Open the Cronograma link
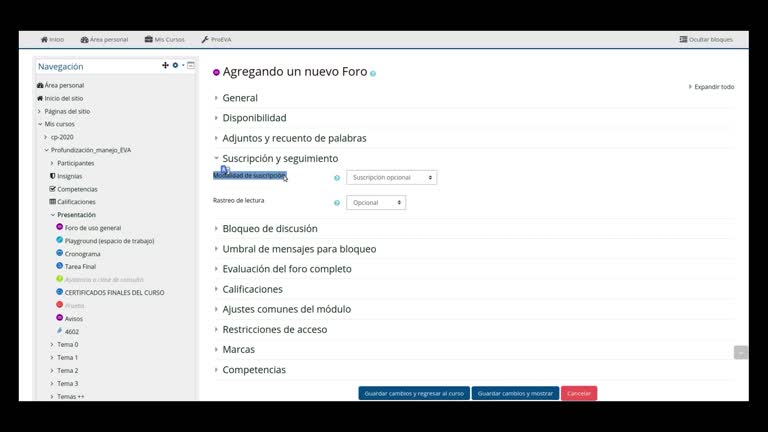This screenshot has width=768, height=432. [x=82, y=254]
